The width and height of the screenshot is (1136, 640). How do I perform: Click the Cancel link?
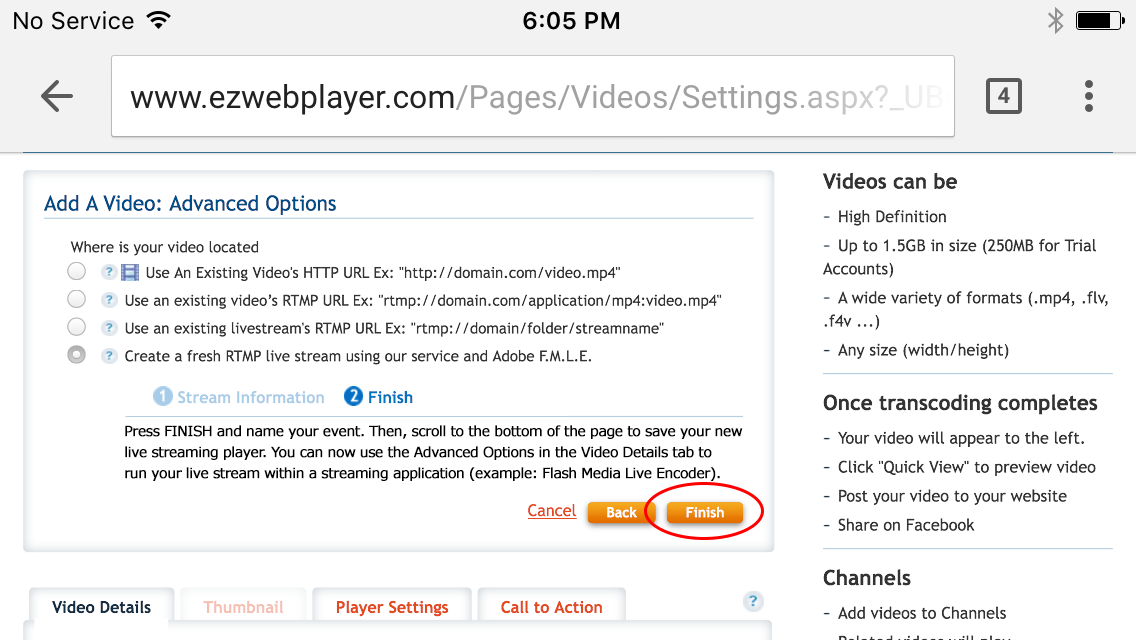(x=551, y=510)
